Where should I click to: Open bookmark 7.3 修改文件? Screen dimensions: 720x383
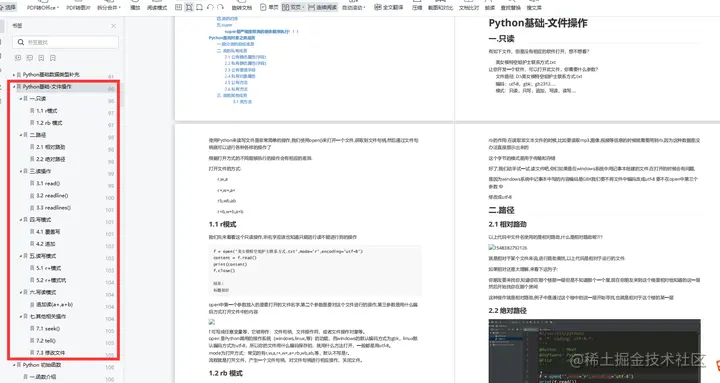(51, 353)
